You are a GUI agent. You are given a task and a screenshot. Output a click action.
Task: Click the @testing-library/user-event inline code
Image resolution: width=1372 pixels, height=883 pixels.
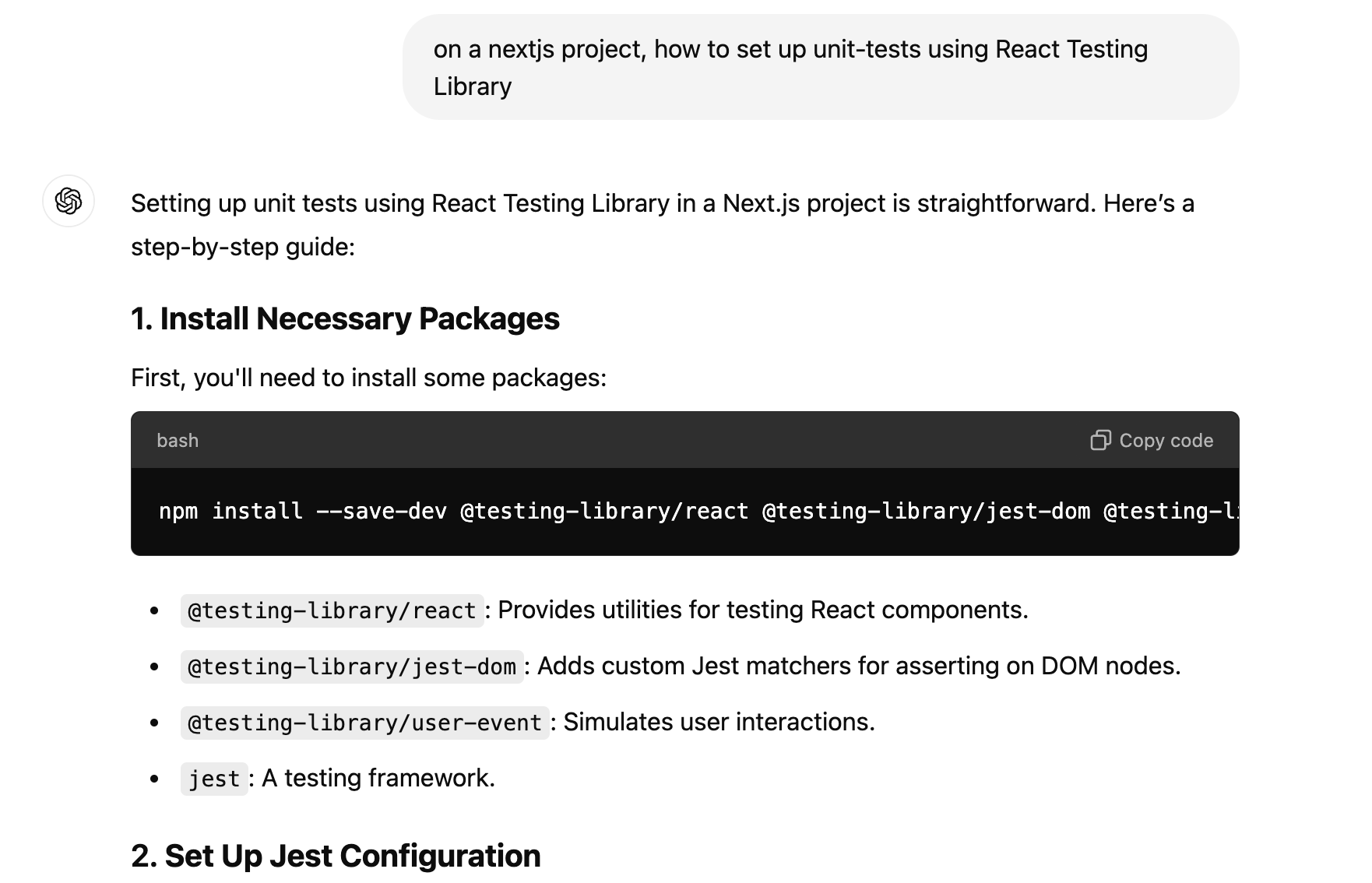pos(365,723)
